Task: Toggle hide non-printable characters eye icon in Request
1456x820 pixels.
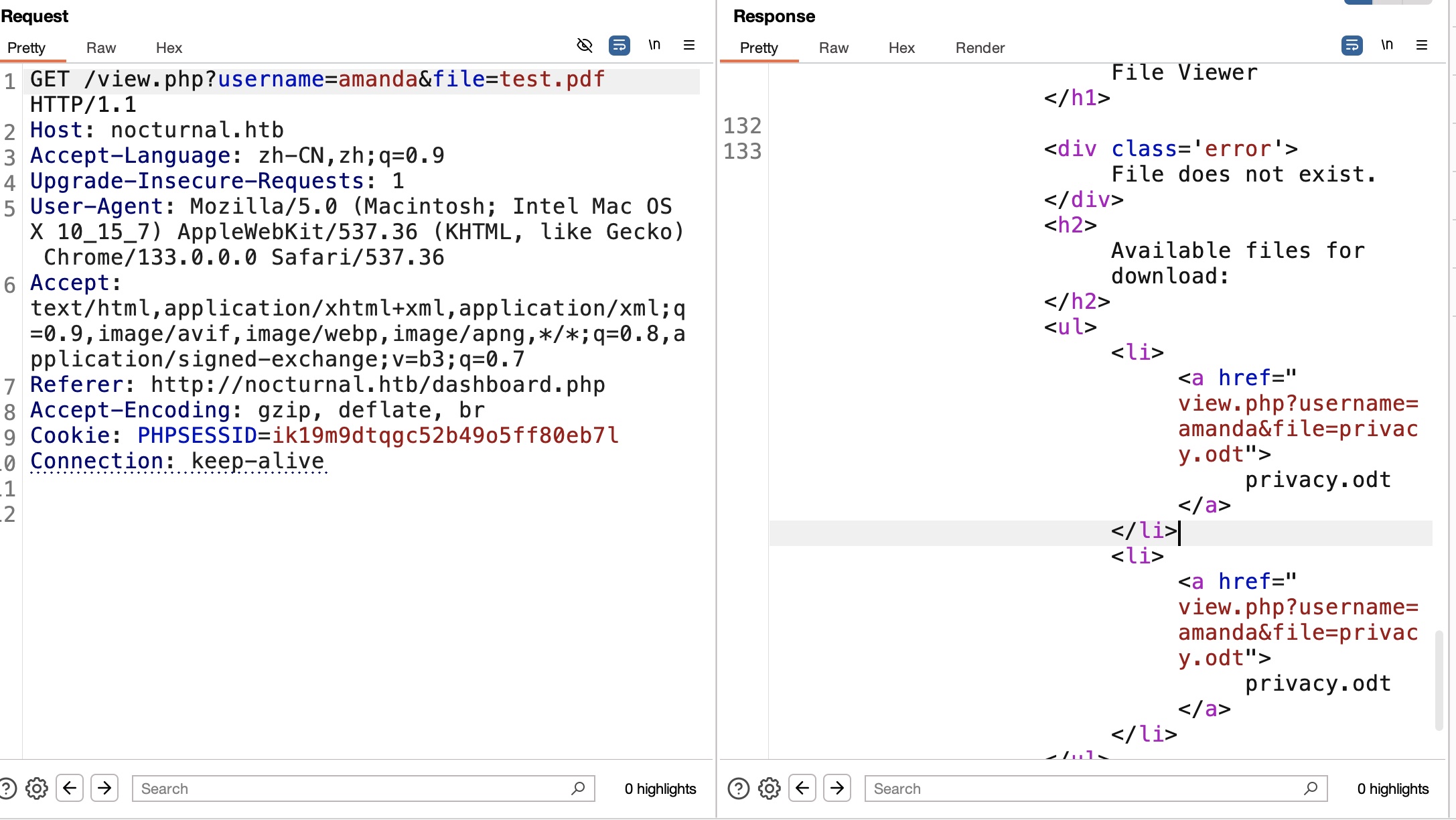Action: coord(585,46)
